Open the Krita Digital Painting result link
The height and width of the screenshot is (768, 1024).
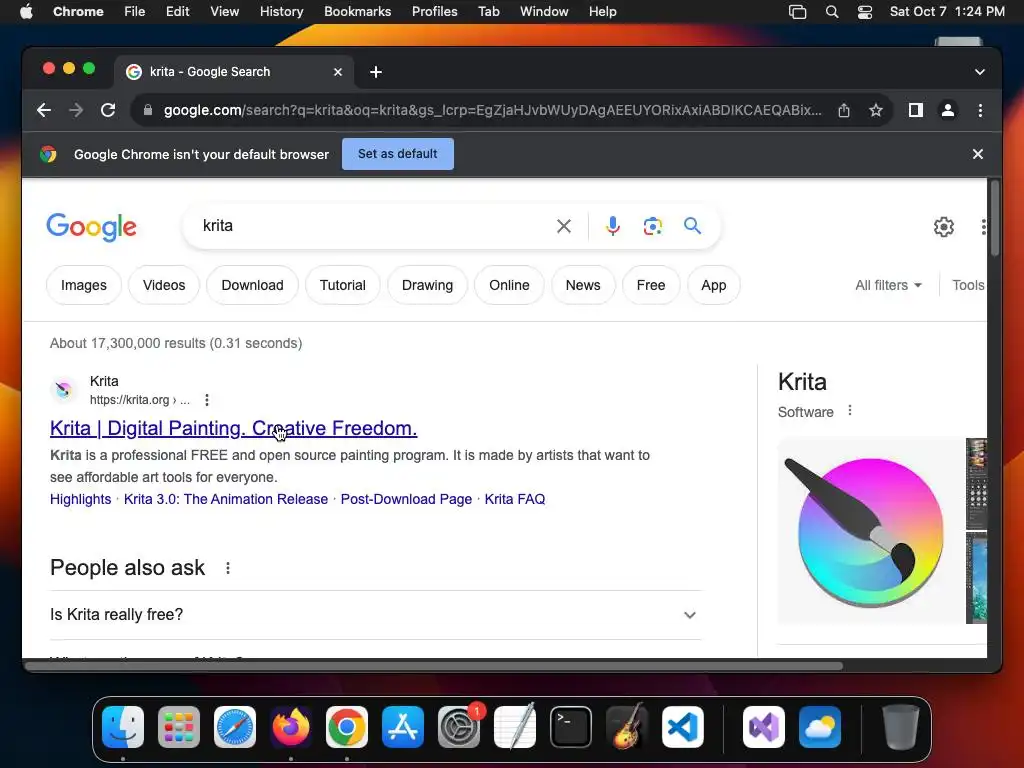tap(233, 428)
